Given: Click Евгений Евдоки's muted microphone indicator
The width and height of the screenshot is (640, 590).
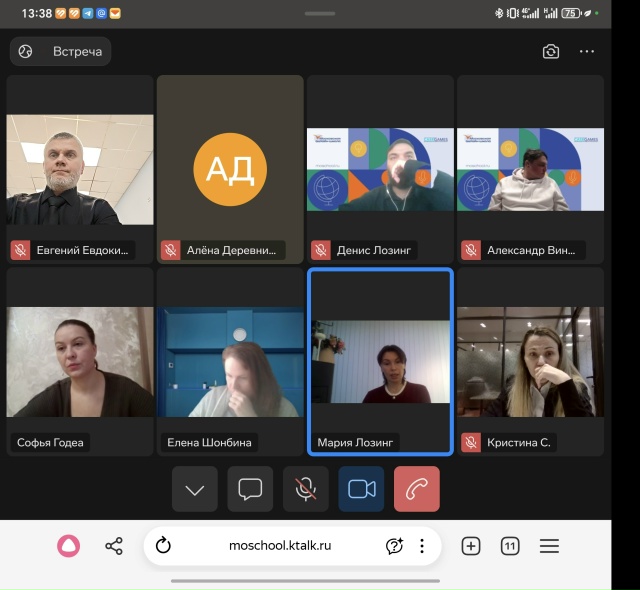Looking at the screenshot, I should click(20, 250).
